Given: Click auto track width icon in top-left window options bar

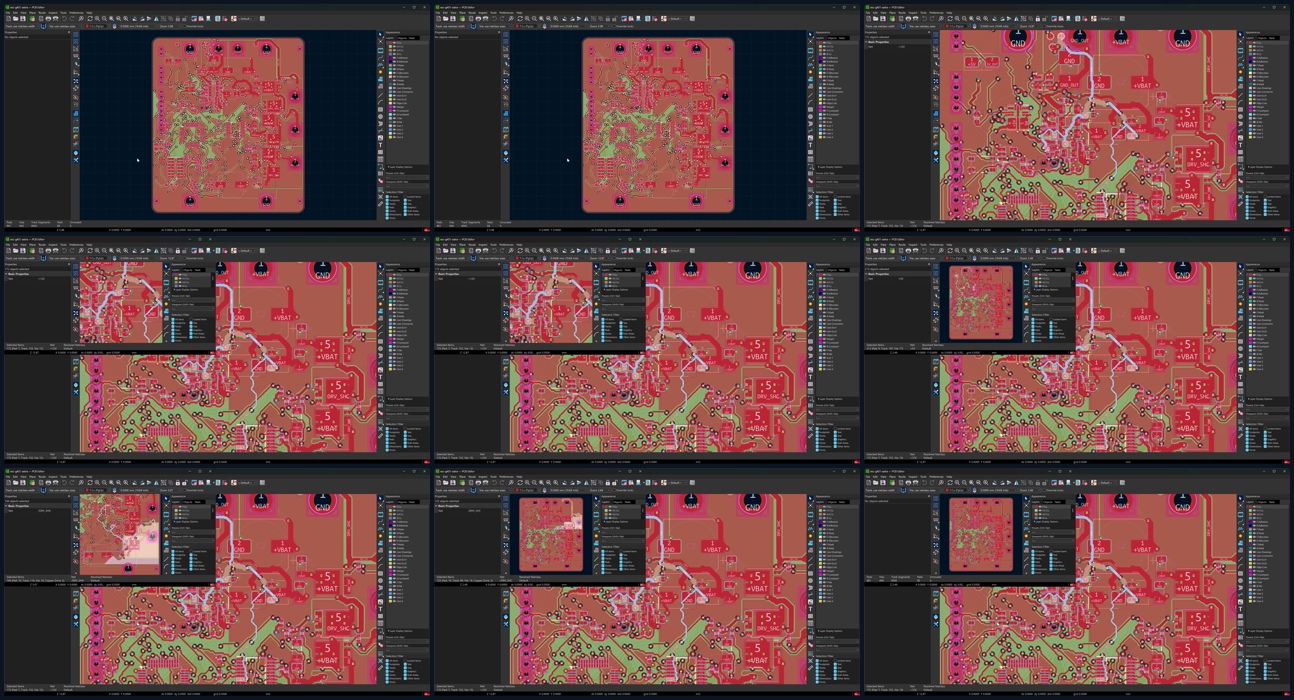Looking at the screenshot, I should [43, 26].
